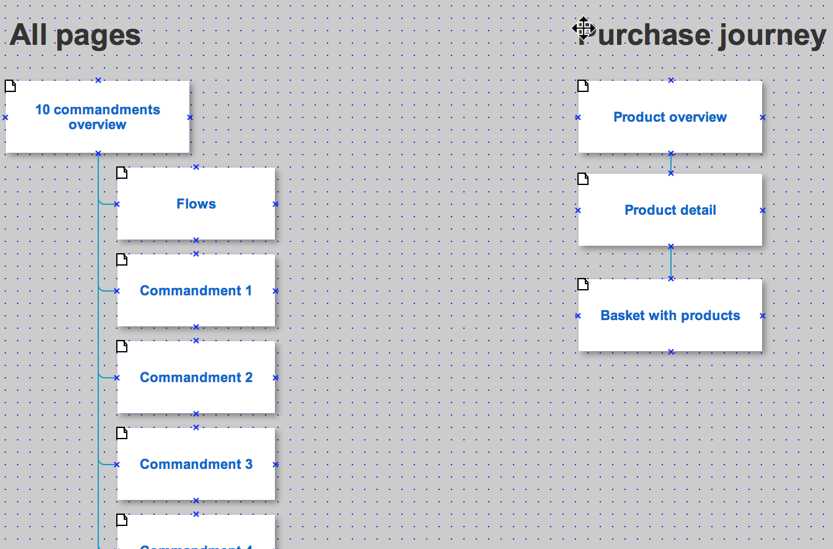This screenshot has height=549, width=833.
Task: Select the Basket with products box
Action: (670, 315)
